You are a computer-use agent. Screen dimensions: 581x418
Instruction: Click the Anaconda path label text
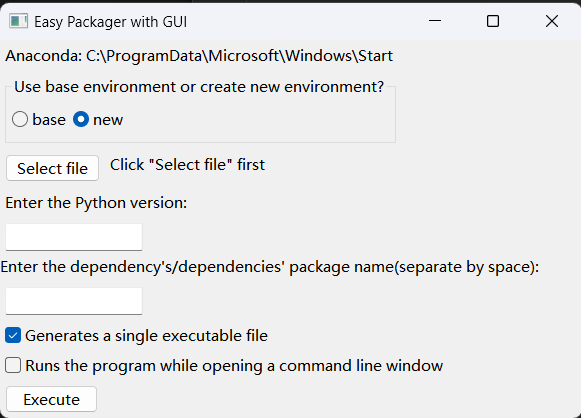point(199,56)
